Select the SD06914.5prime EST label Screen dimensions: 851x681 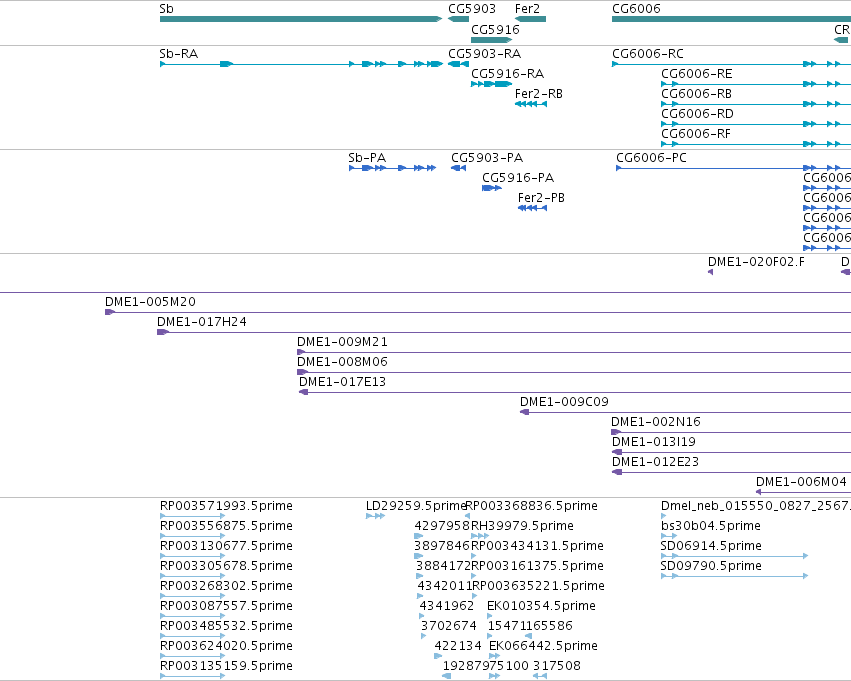click(x=711, y=546)
